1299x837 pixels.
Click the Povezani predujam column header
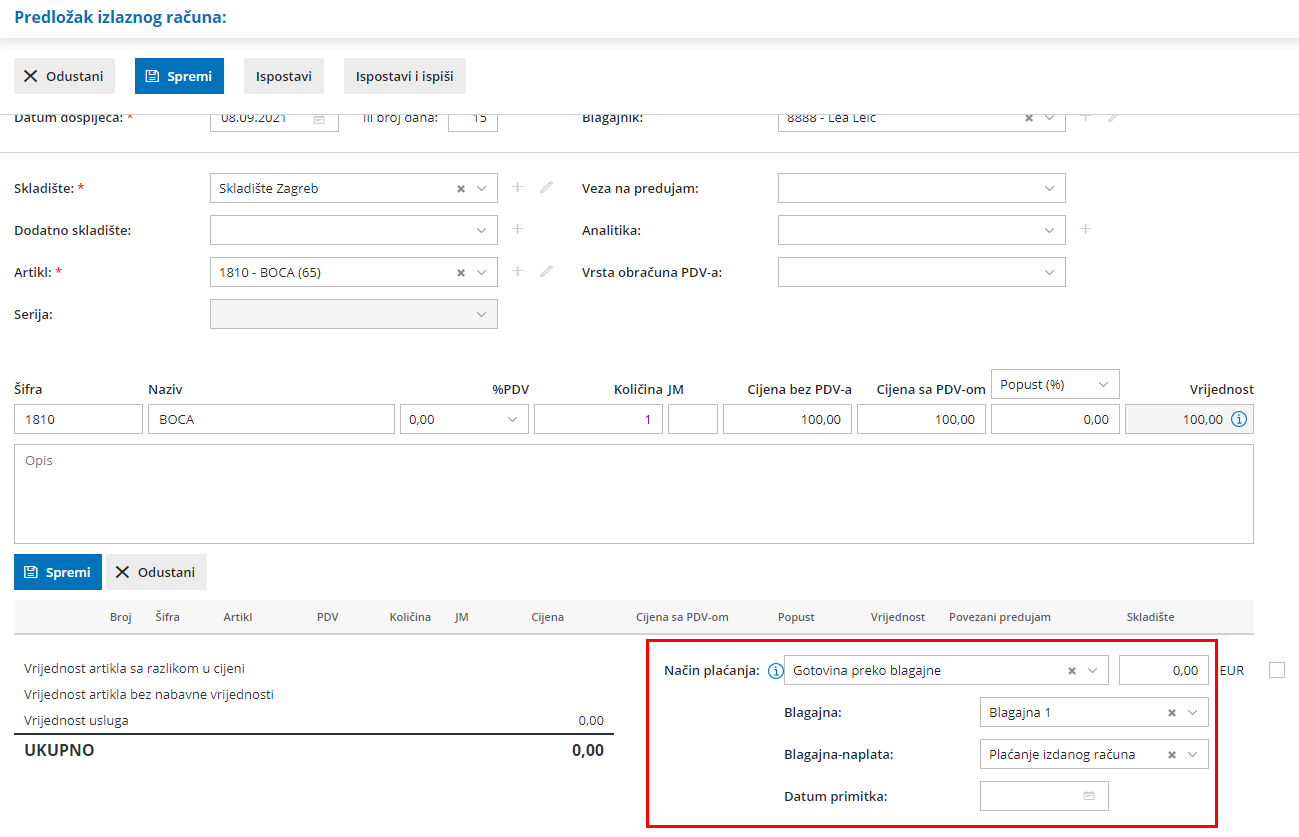coord(1000,617)
